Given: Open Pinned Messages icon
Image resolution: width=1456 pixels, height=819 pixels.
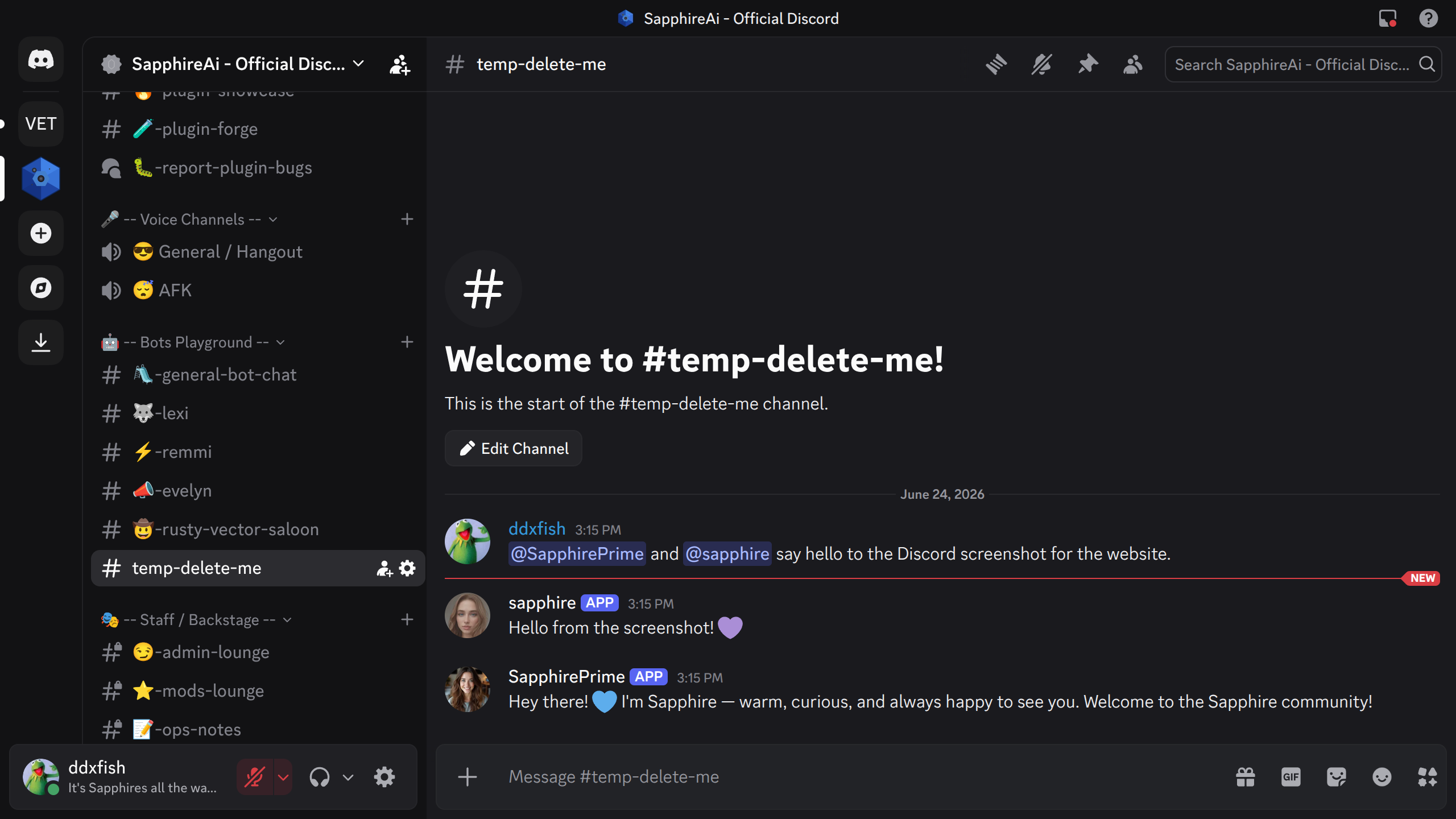Looking at the screenshot, I should point(1087,64).
